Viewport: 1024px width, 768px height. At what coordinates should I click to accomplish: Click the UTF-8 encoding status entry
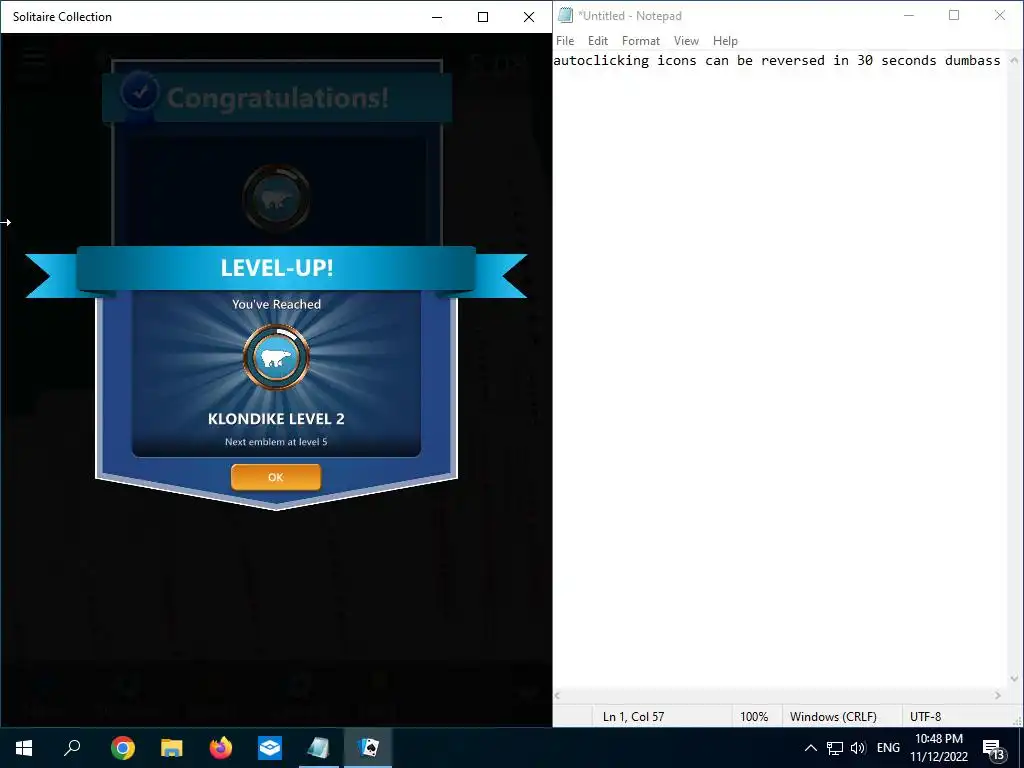[925, 716]
